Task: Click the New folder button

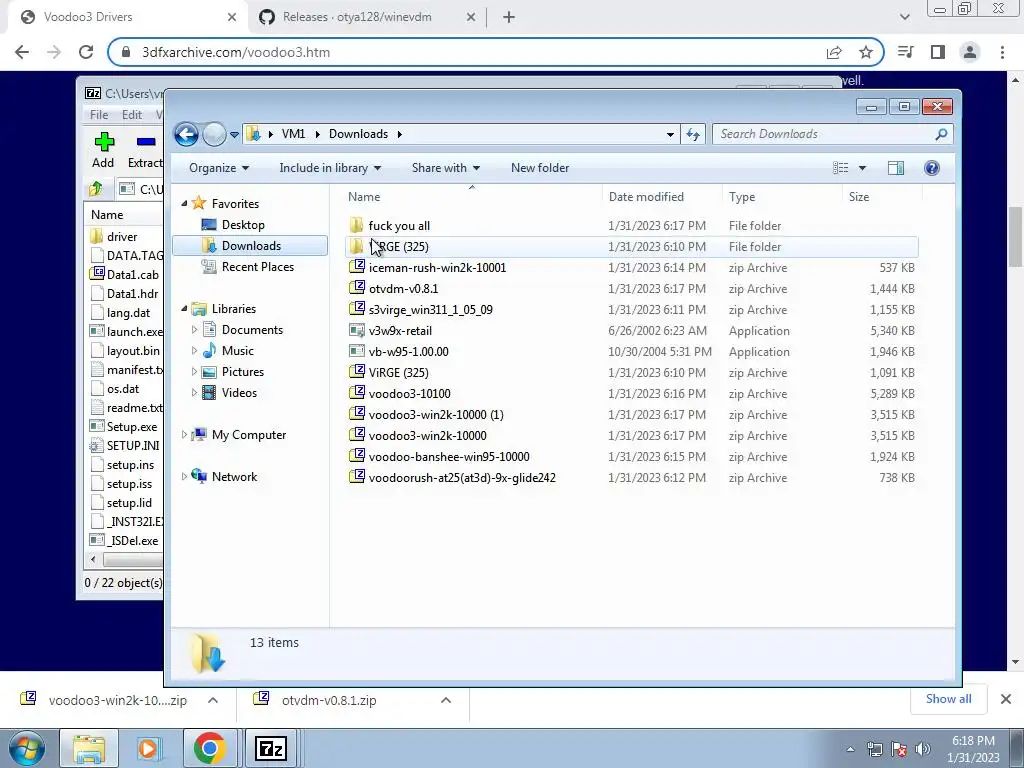Action: 540,168
